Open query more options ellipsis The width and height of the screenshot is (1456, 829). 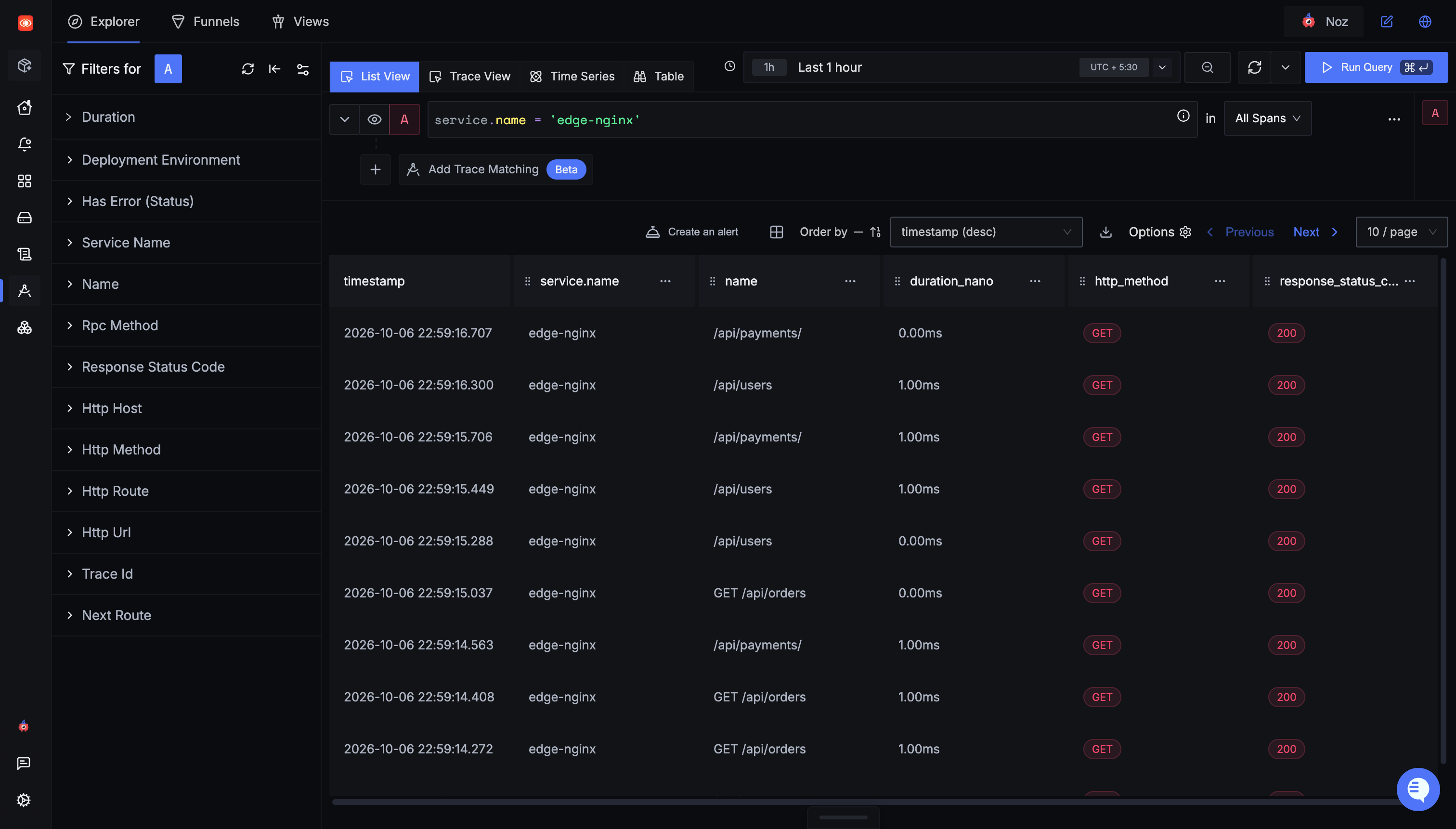point(1394,119)
